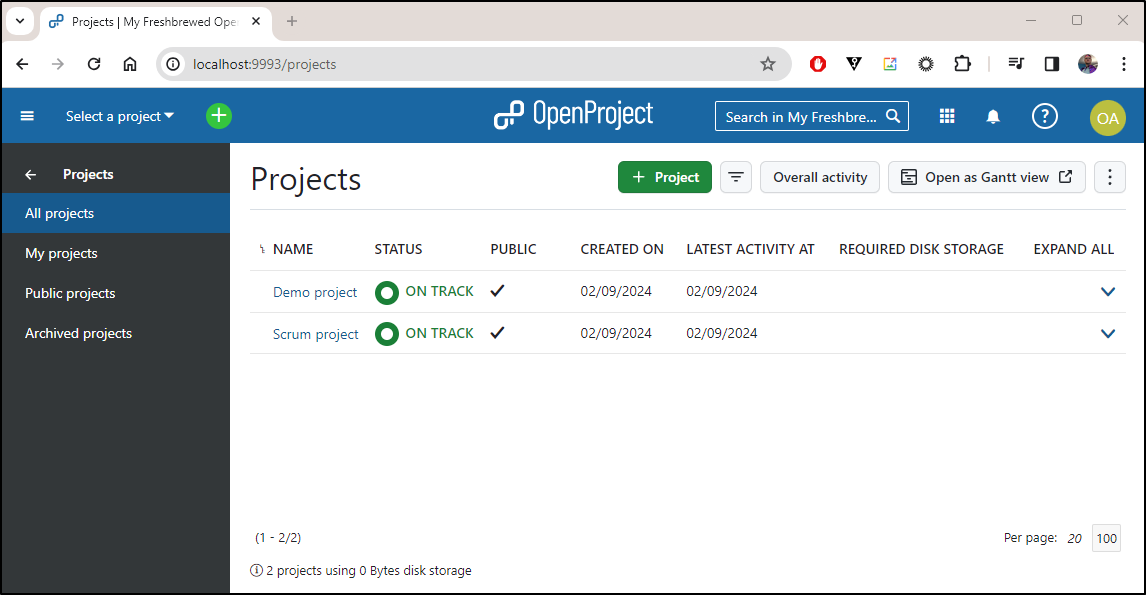Set per page to 100
This screenshot has width=1146, height=595.
[x=1107, y=539]
